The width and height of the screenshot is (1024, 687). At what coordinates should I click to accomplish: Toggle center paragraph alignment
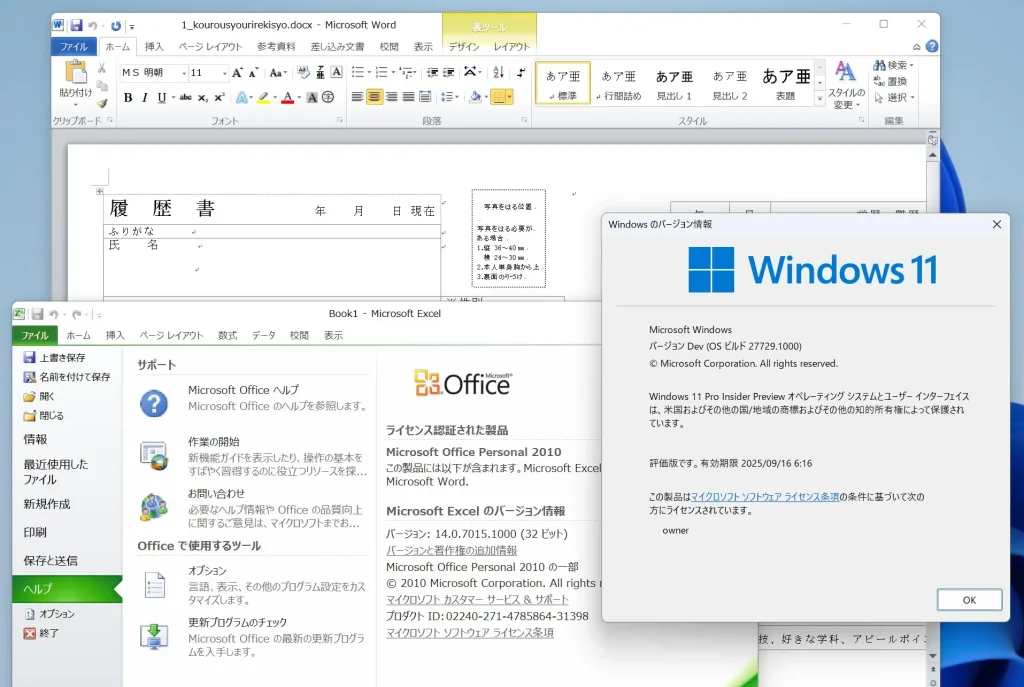point(374,97)
